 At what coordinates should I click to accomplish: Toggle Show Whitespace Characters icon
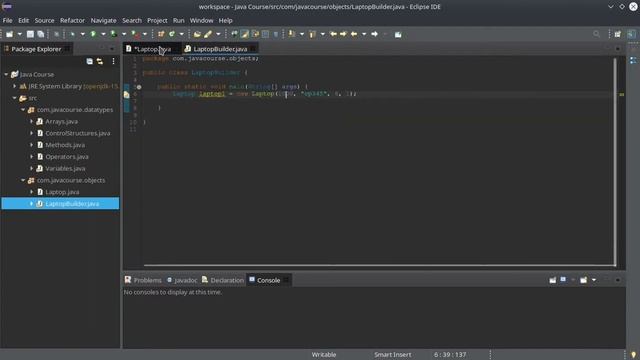pyautogui.click(x=276, y=34)
